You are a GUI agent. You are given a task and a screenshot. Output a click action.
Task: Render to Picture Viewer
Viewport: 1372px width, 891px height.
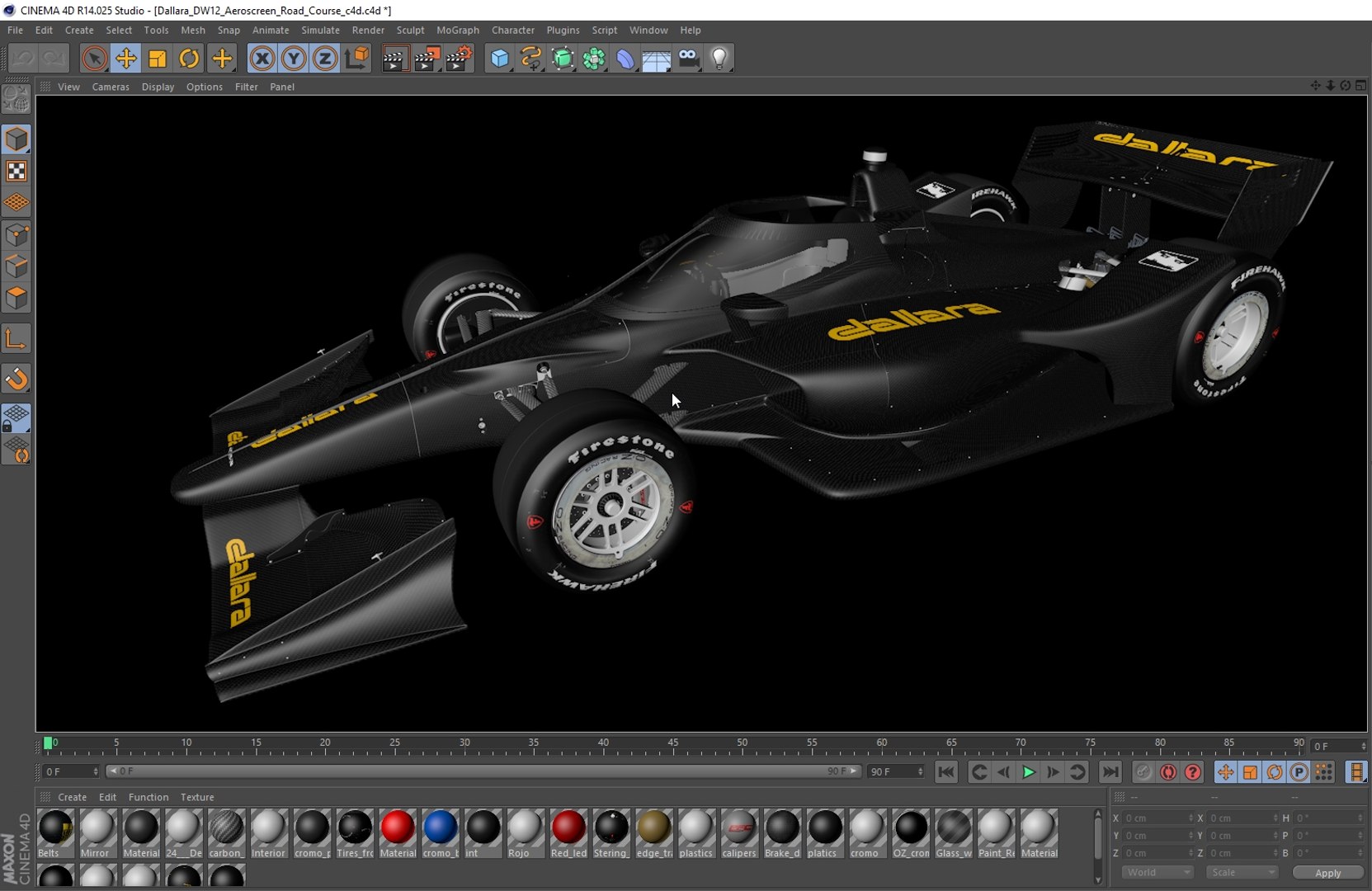click(427, 59)
